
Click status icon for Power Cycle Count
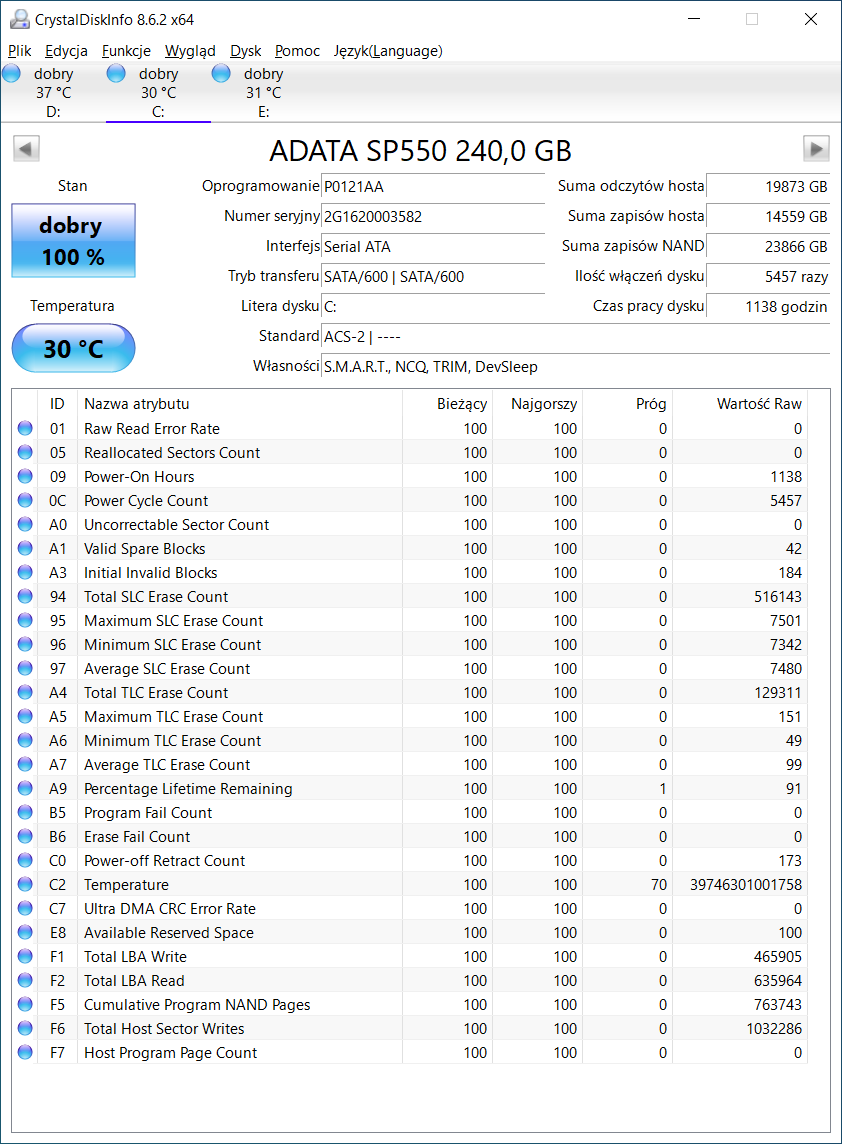(x=25, y=500)
